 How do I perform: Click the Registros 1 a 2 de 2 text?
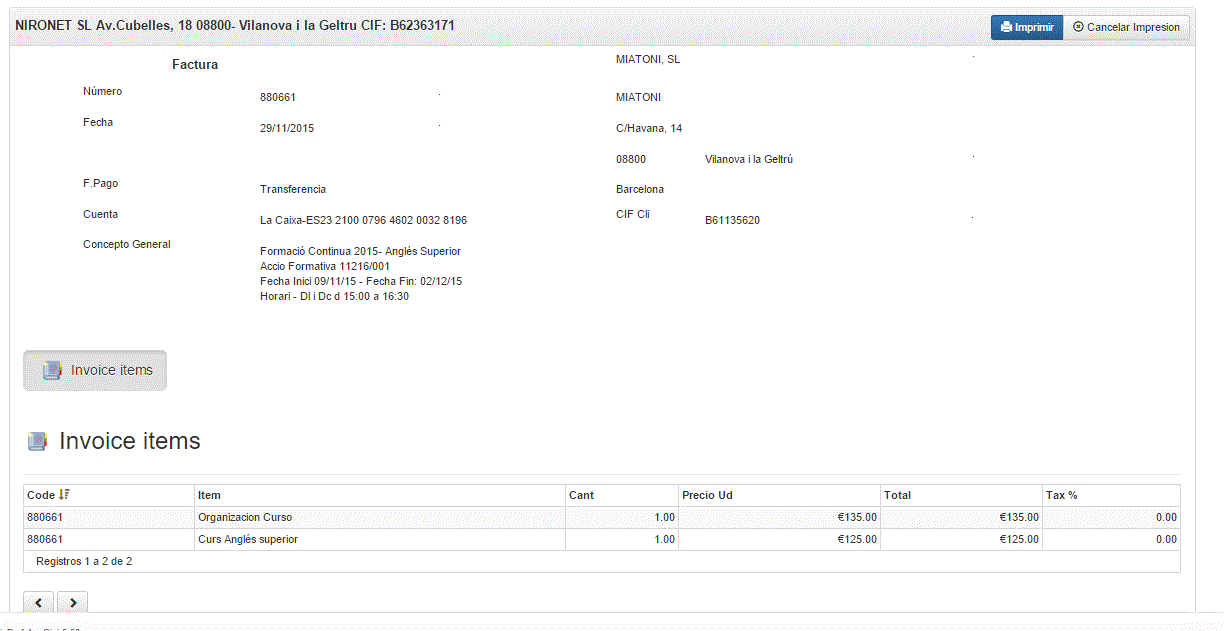(84, 562)
